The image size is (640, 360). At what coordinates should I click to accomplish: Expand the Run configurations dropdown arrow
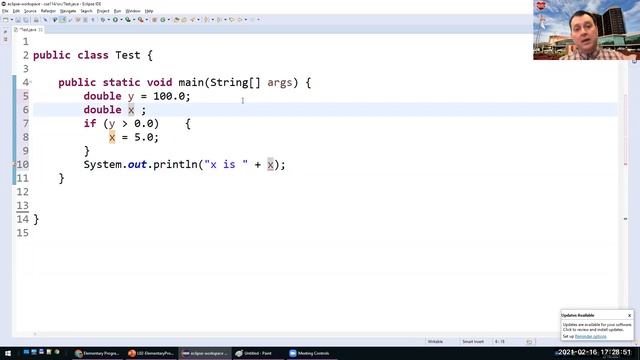122,20
